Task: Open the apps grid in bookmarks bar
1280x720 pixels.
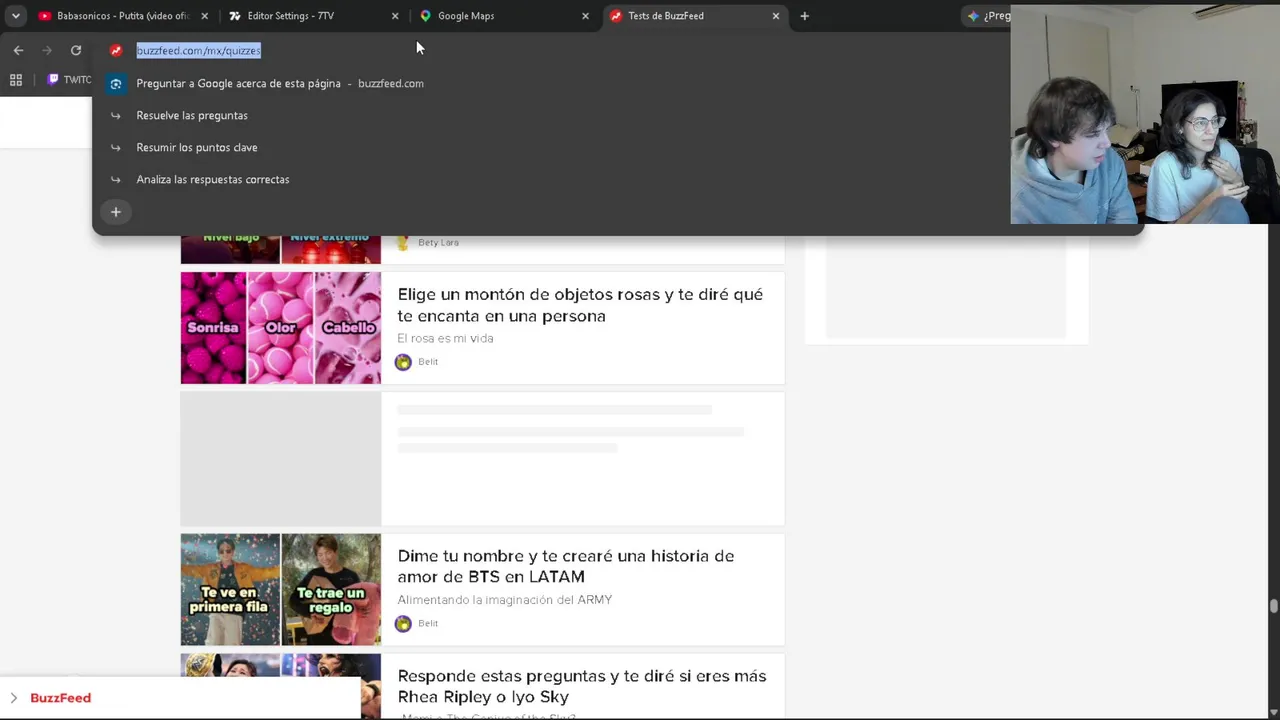Action: tap(16, 80)
